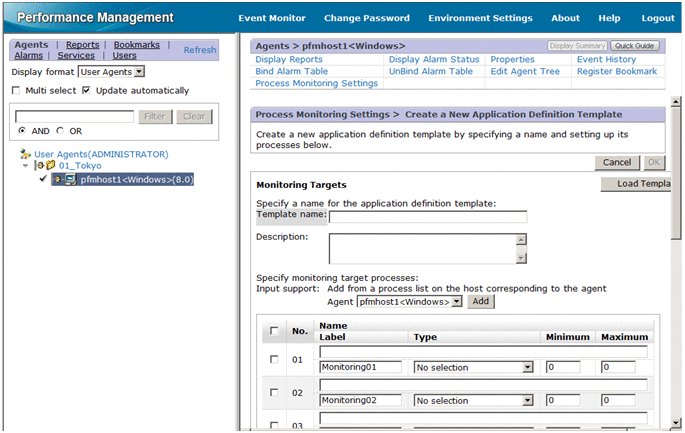Viewport: 685px width, 433px height.
Task: Enable the Multi select checkbox
Action: (16, 90)
